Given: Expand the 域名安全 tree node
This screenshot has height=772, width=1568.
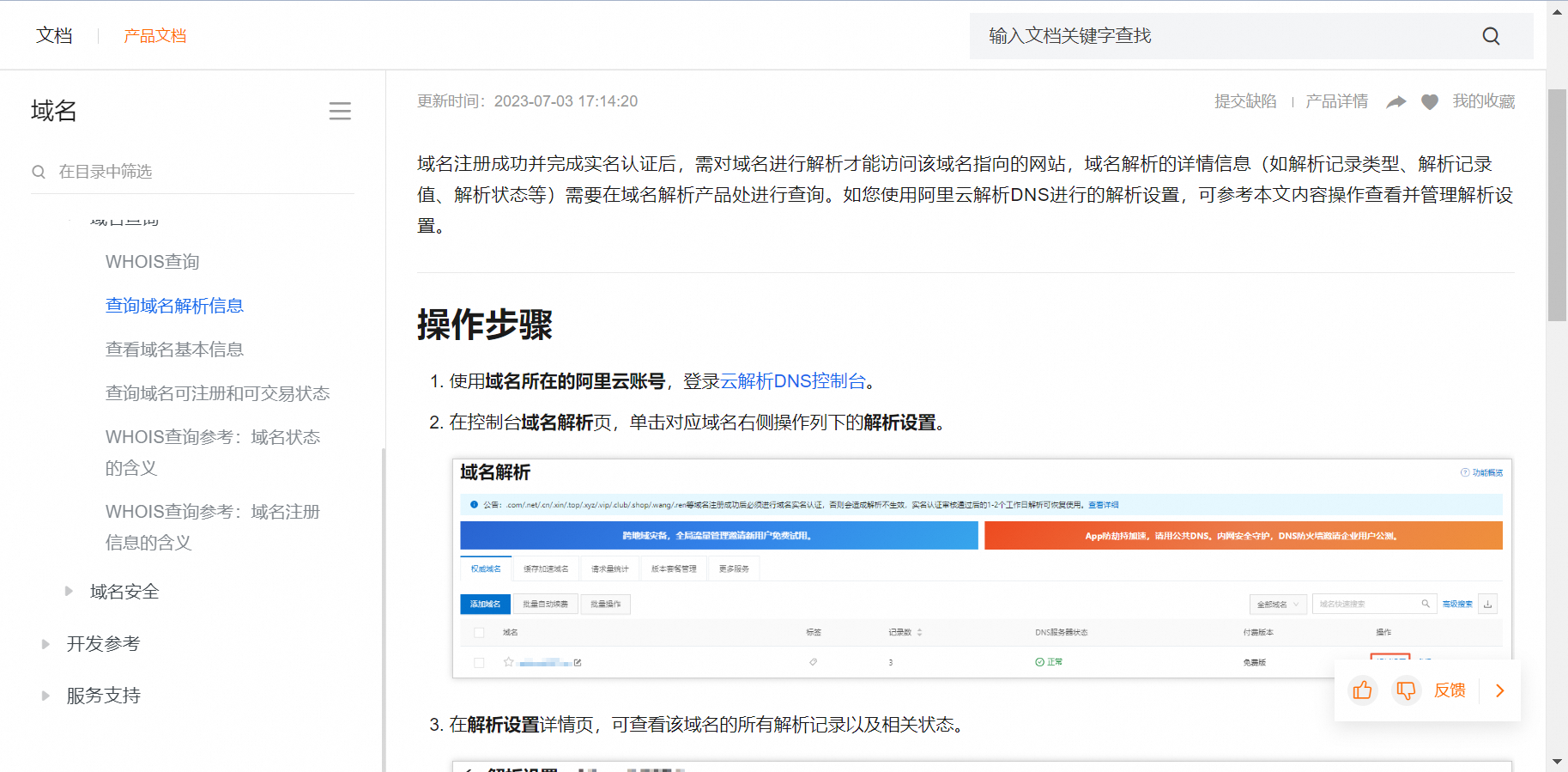Looking at the screenshot, I should pos(69,591).
